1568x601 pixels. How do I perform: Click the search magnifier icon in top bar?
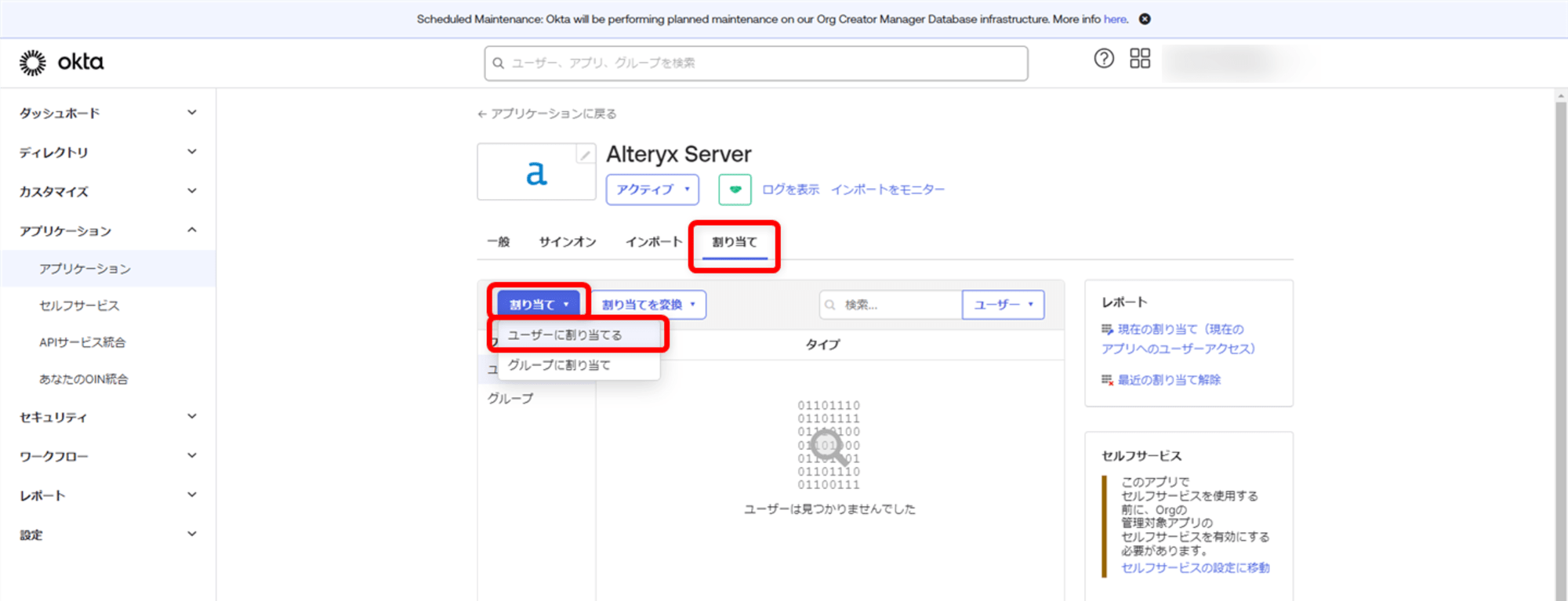(498, 63)
